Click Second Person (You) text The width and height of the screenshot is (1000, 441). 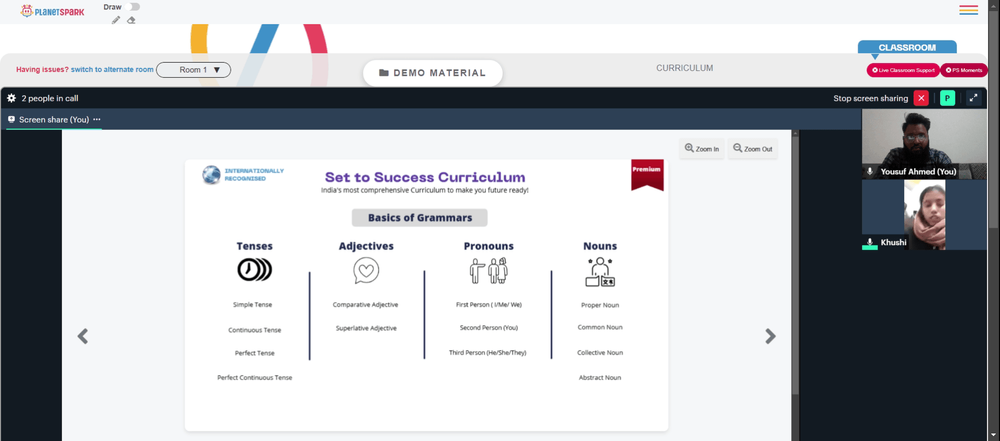(x=489, y=328)
